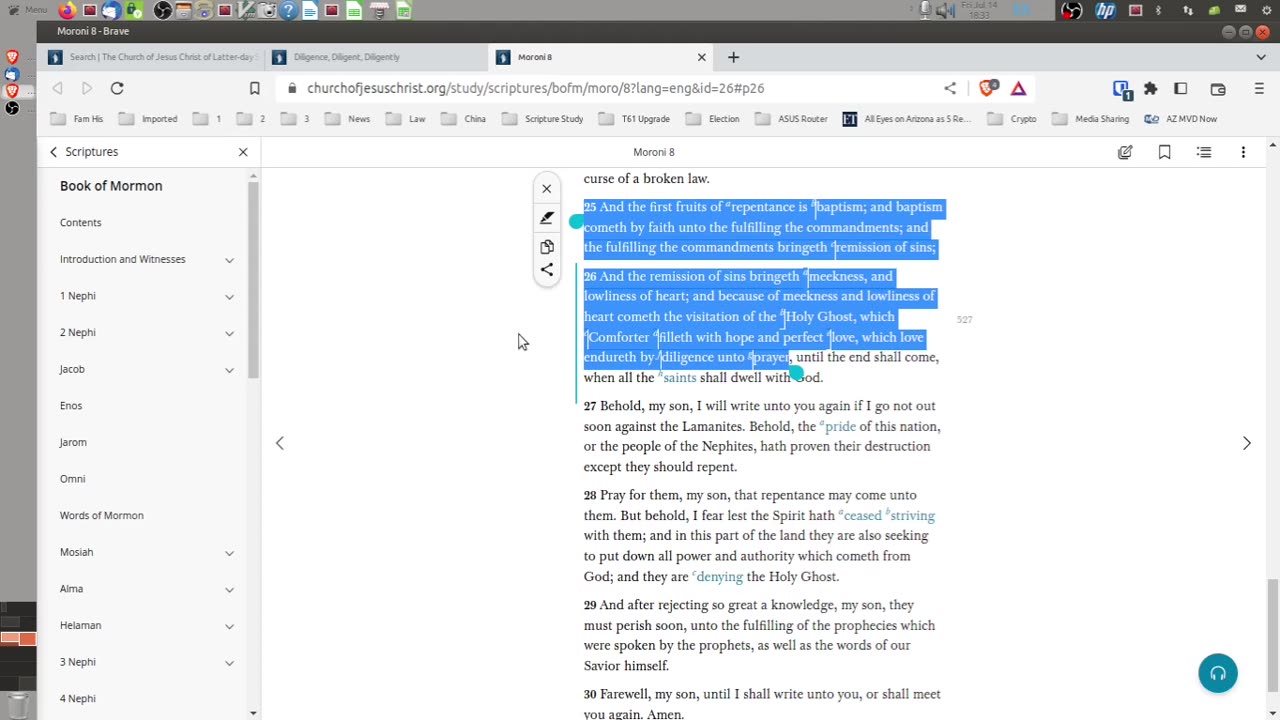Open the related content list panel

(x=1204, y=152)
